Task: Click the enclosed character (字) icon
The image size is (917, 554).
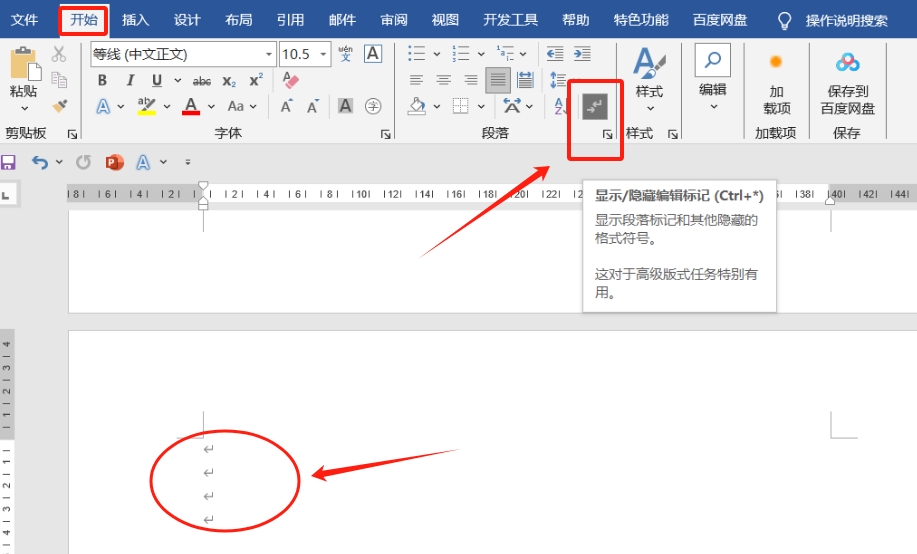Action: pyautogui.click(x=373, y=106)
